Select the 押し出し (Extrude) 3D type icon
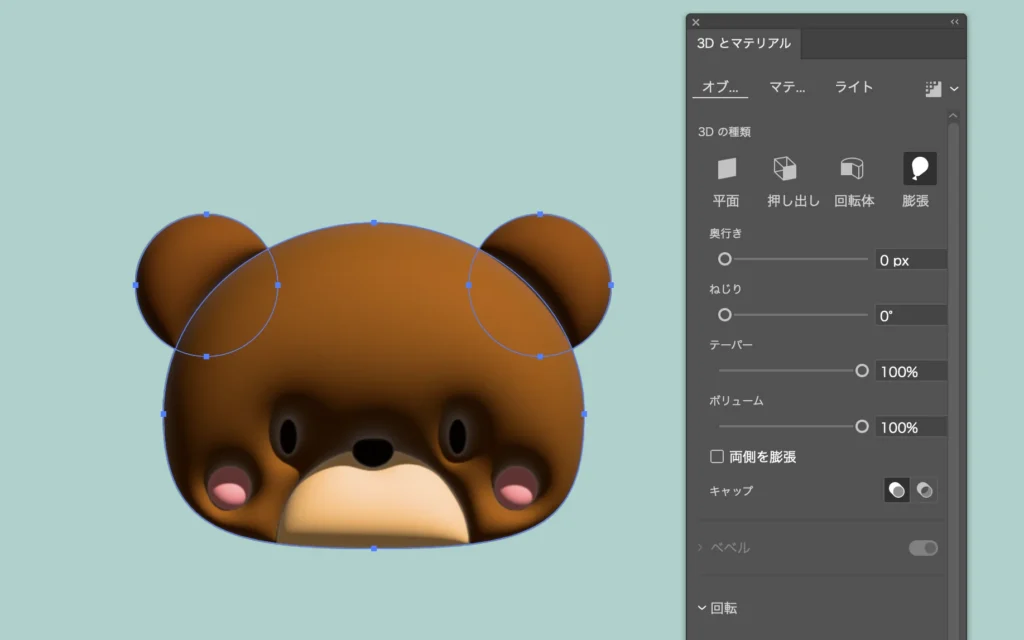The image size is (1024, 640). (x=785, y=169)
